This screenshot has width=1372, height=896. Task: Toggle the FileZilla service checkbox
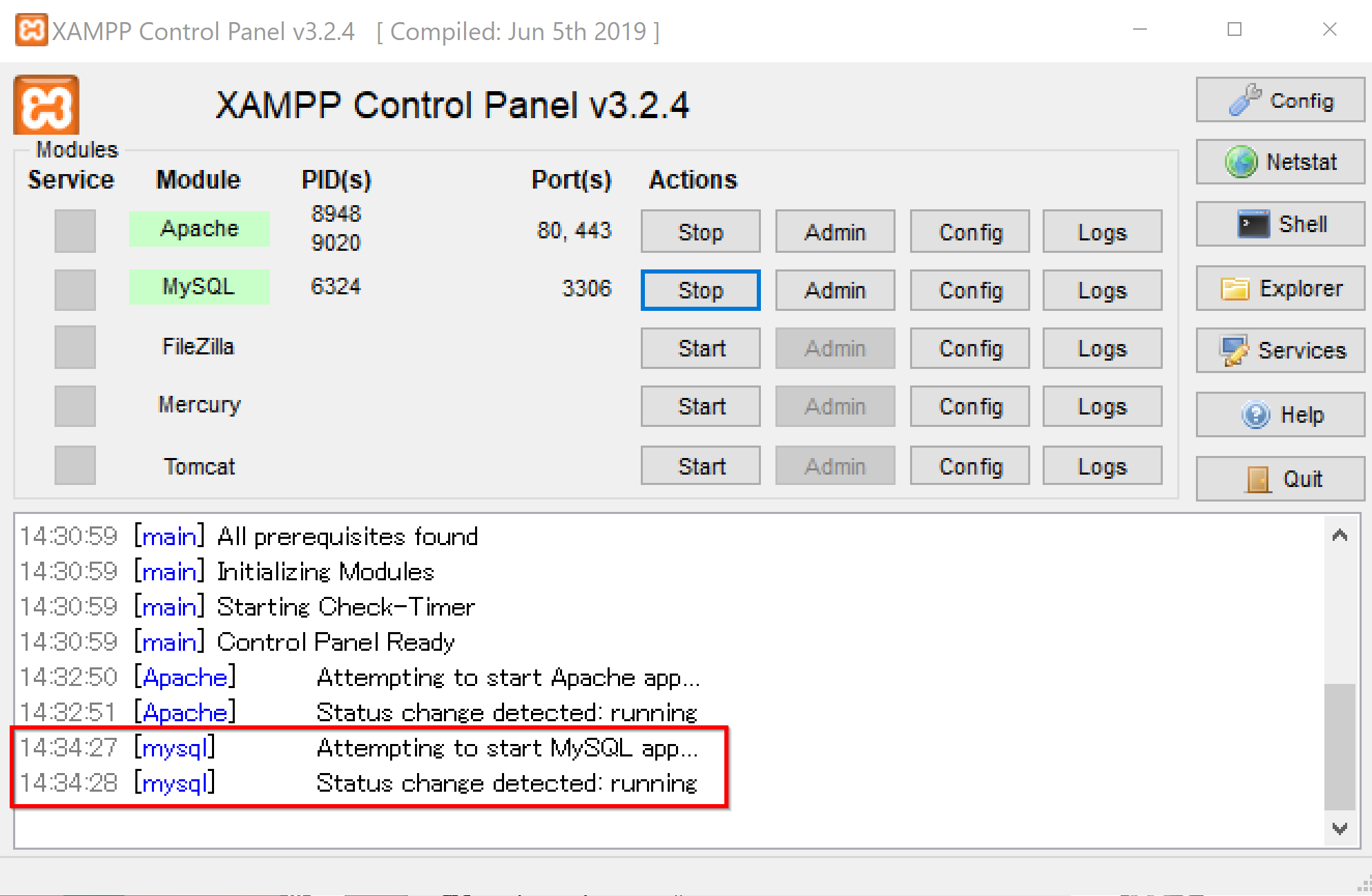[75, 347]
